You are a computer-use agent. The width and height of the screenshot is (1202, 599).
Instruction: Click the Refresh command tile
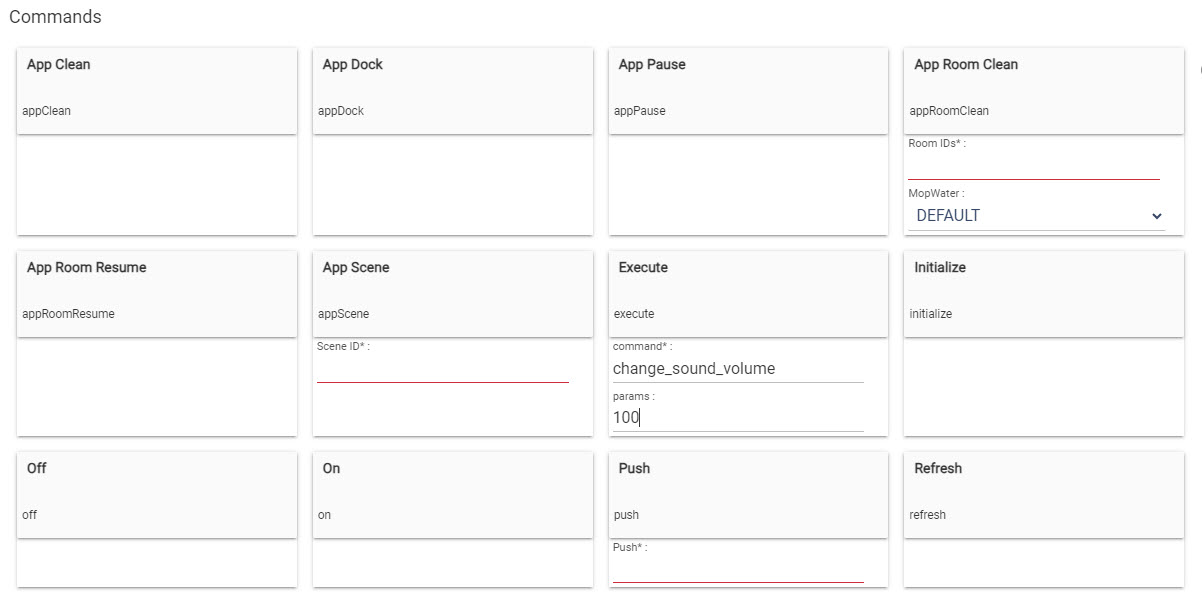pyautogui.click(x=1044, y=494)
